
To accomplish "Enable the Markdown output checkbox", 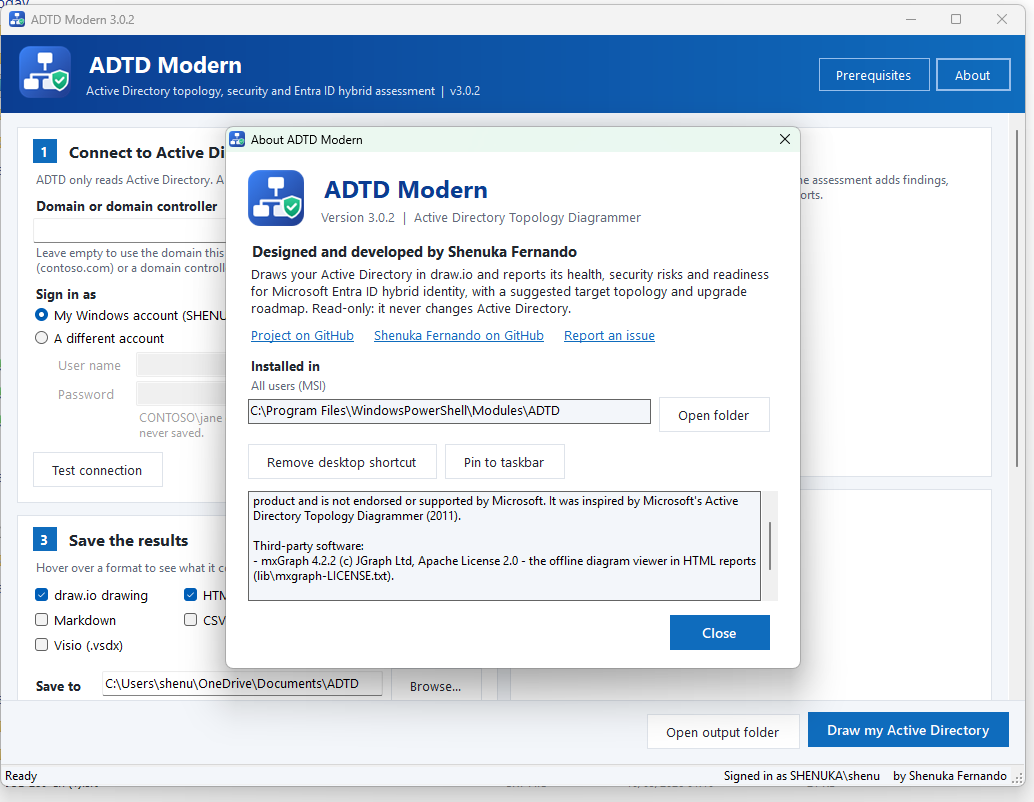I will coord(42,620).
